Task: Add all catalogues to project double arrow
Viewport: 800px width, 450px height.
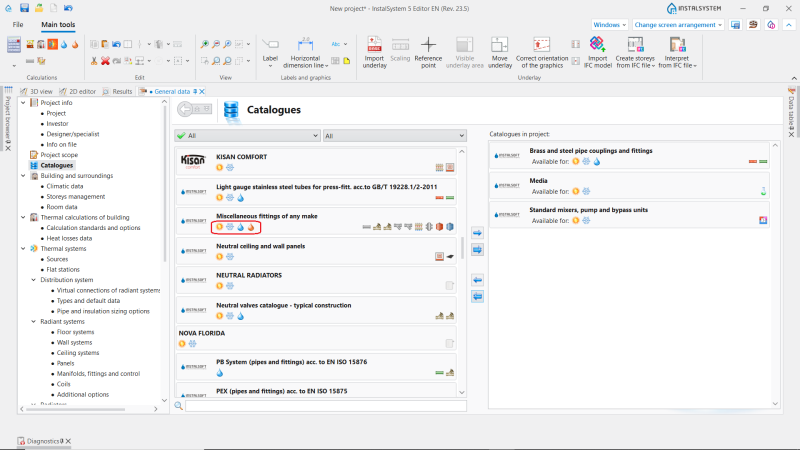Action: [x=477, y=250]
